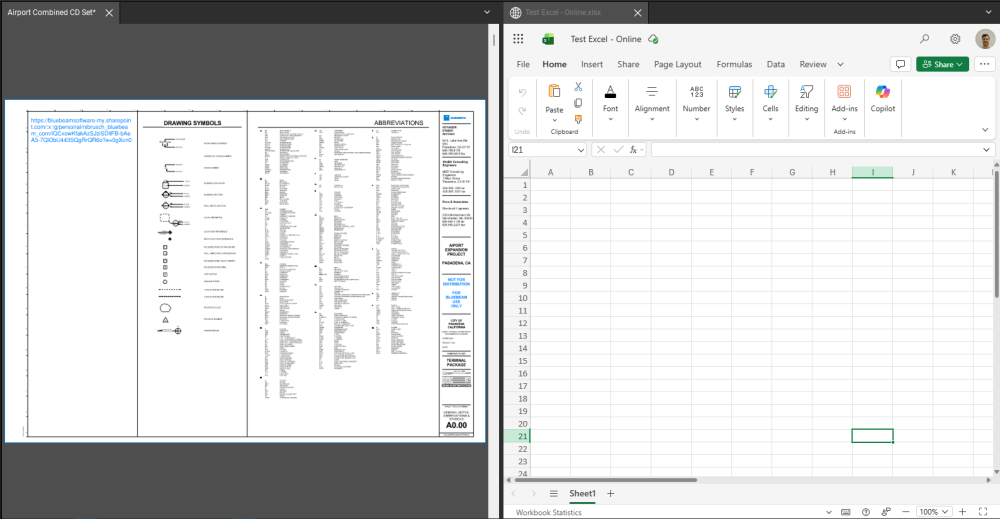Expand the Name Box dropdown showing I21
The width and height of the screenshot is (1000, 519).
(580, 150)
